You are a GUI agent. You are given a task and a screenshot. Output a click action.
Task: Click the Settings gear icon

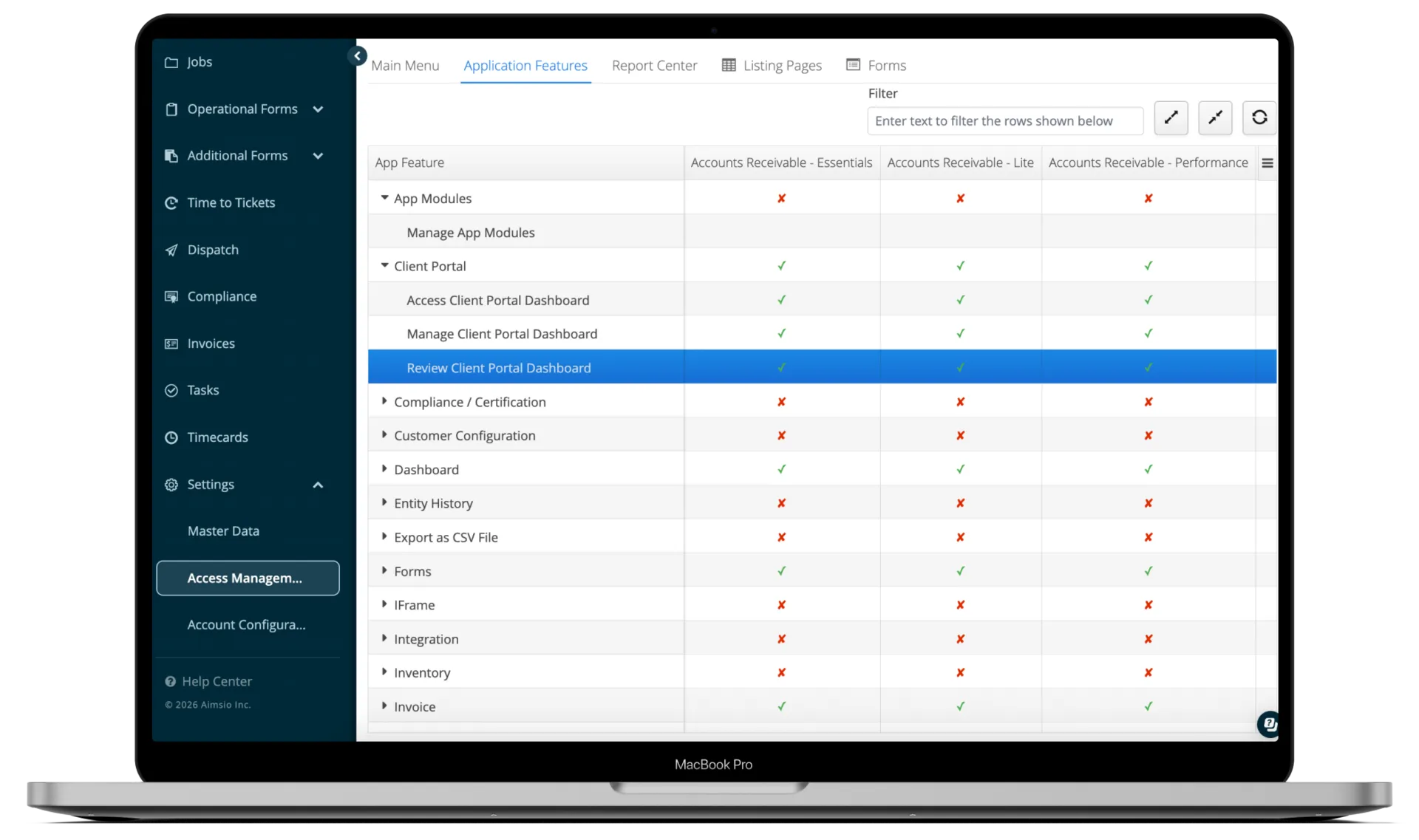pos(171,485)
